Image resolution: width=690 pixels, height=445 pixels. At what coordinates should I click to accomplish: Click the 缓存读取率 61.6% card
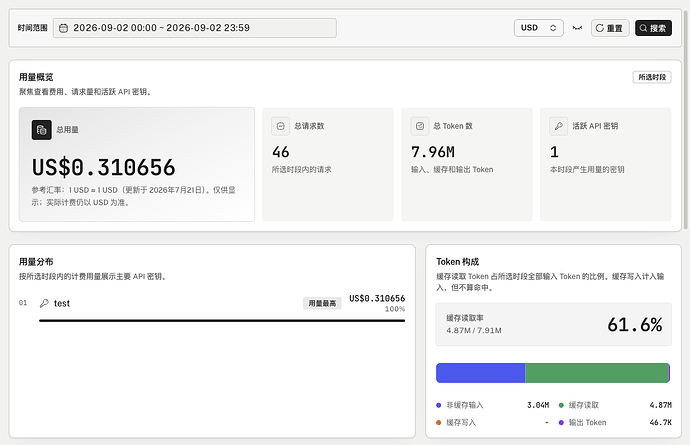[554, 324]
